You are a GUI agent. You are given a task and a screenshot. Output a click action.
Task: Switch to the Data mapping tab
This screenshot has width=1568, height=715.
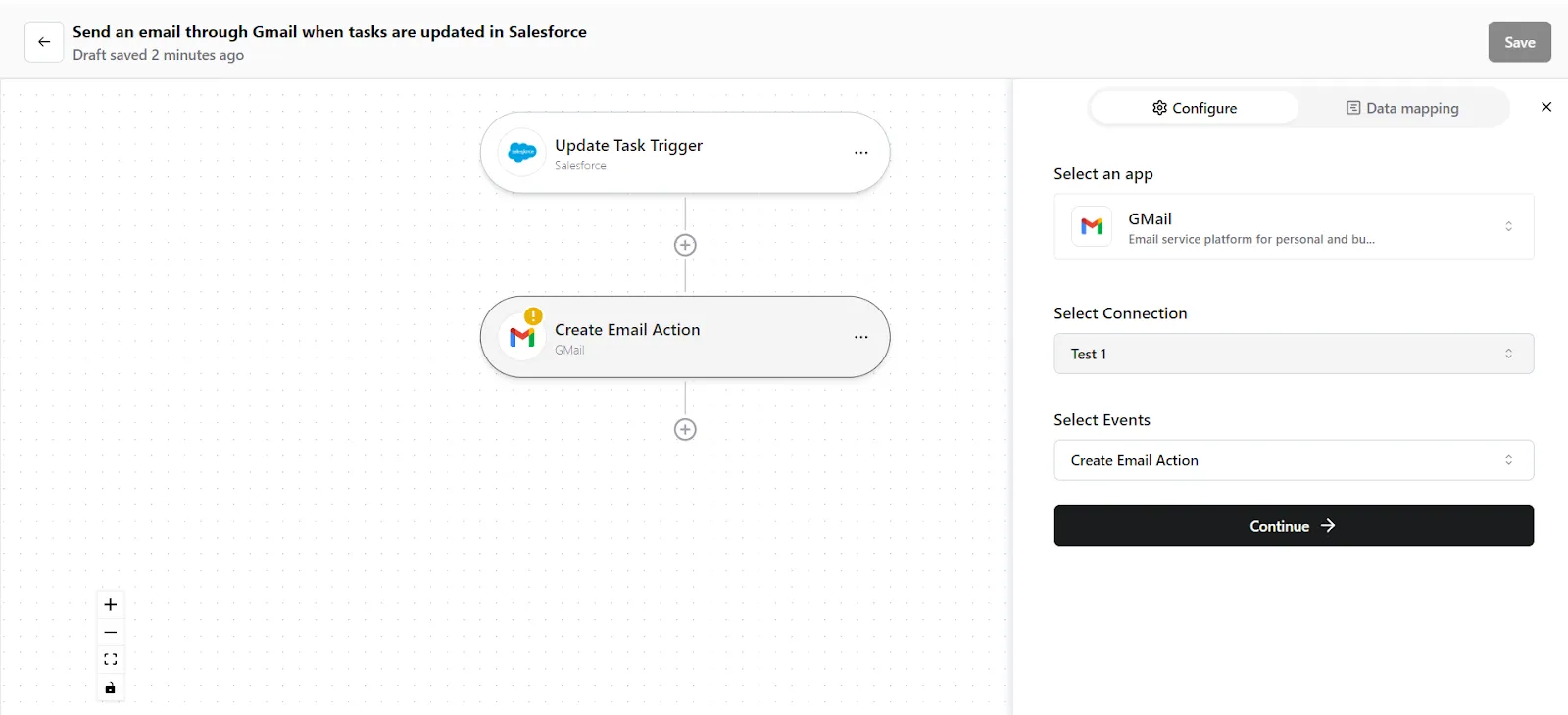(1402, 108)
